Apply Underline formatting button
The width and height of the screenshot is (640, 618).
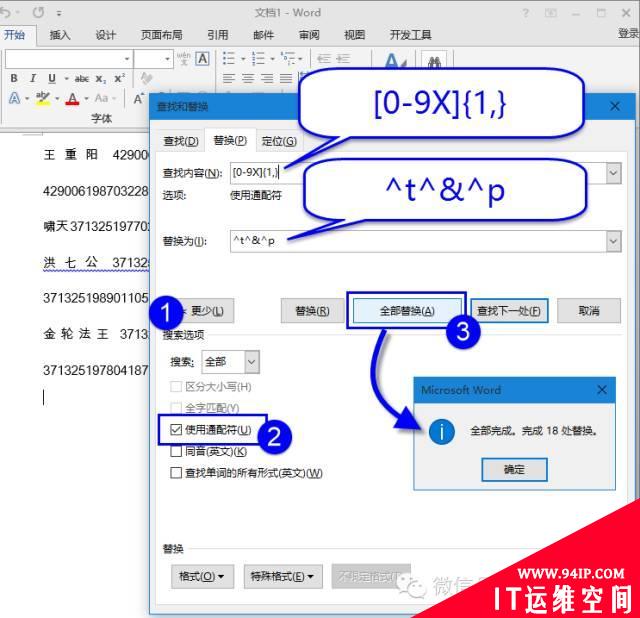tap(51, 78)
